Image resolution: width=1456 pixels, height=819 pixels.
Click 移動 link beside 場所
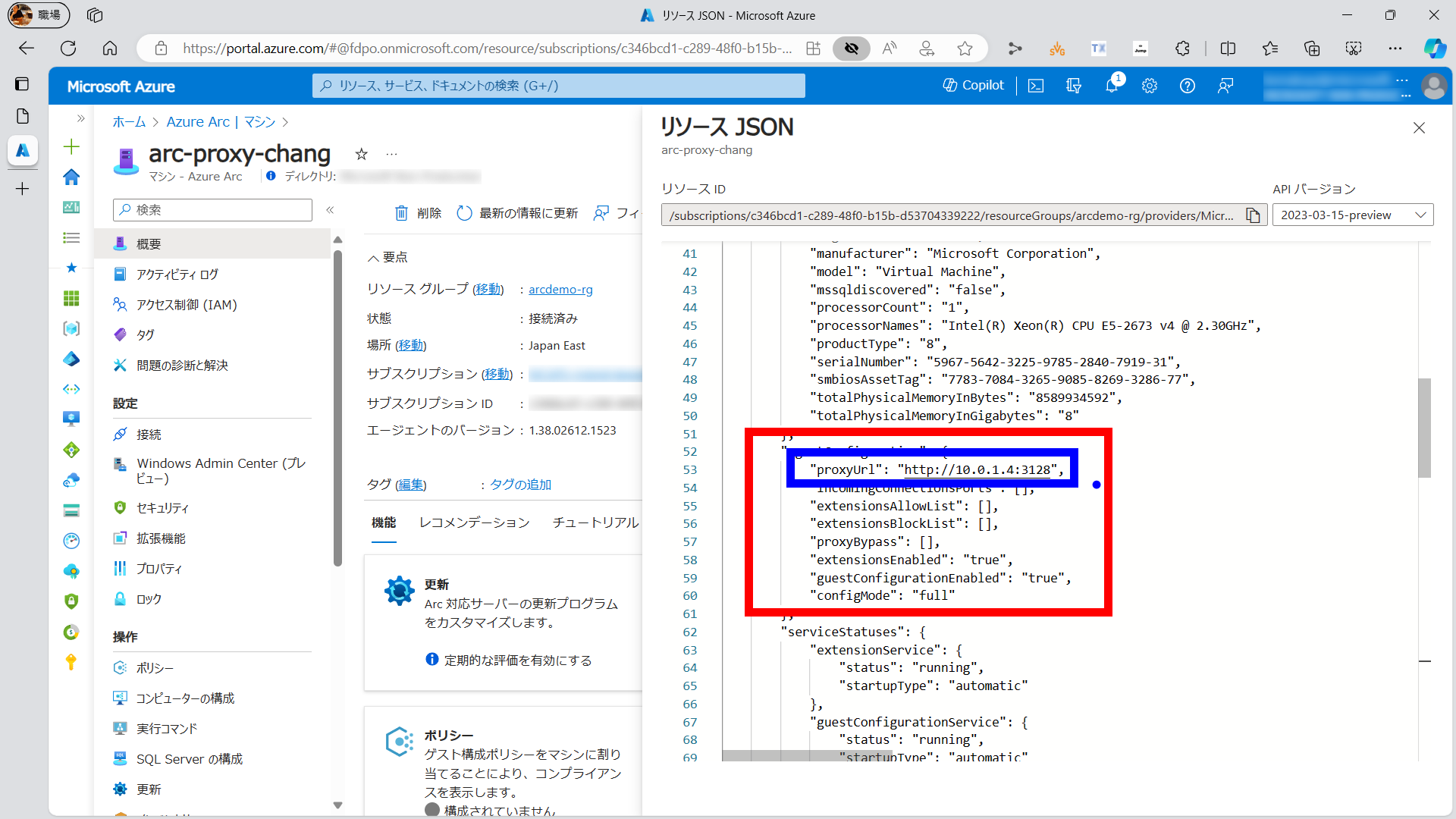coord(411,346)
